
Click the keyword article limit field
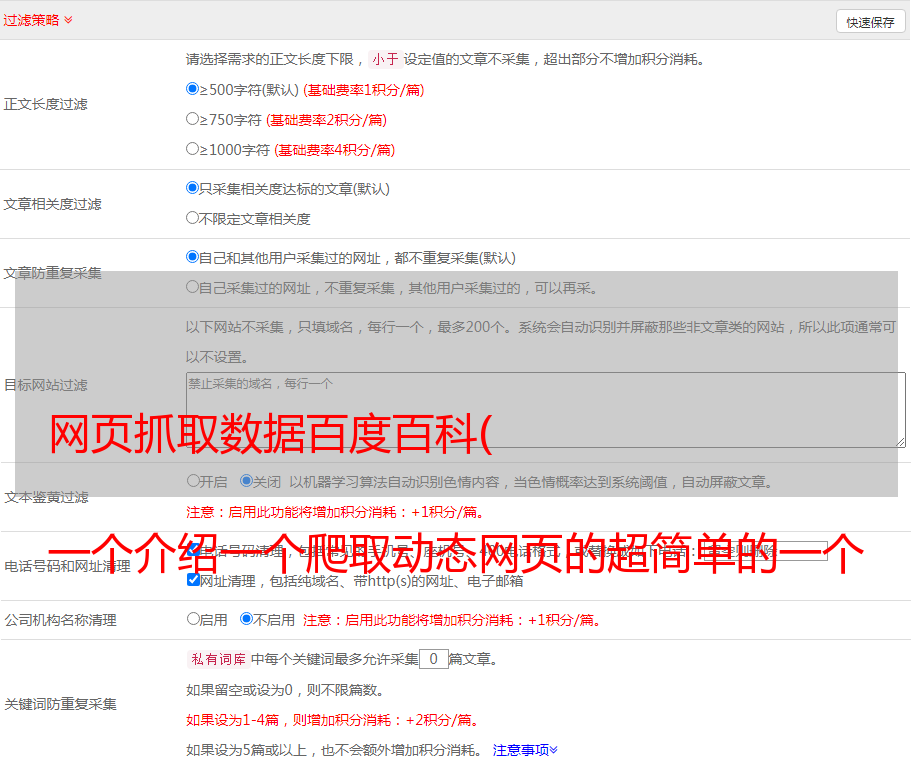(x=434, y=659)
